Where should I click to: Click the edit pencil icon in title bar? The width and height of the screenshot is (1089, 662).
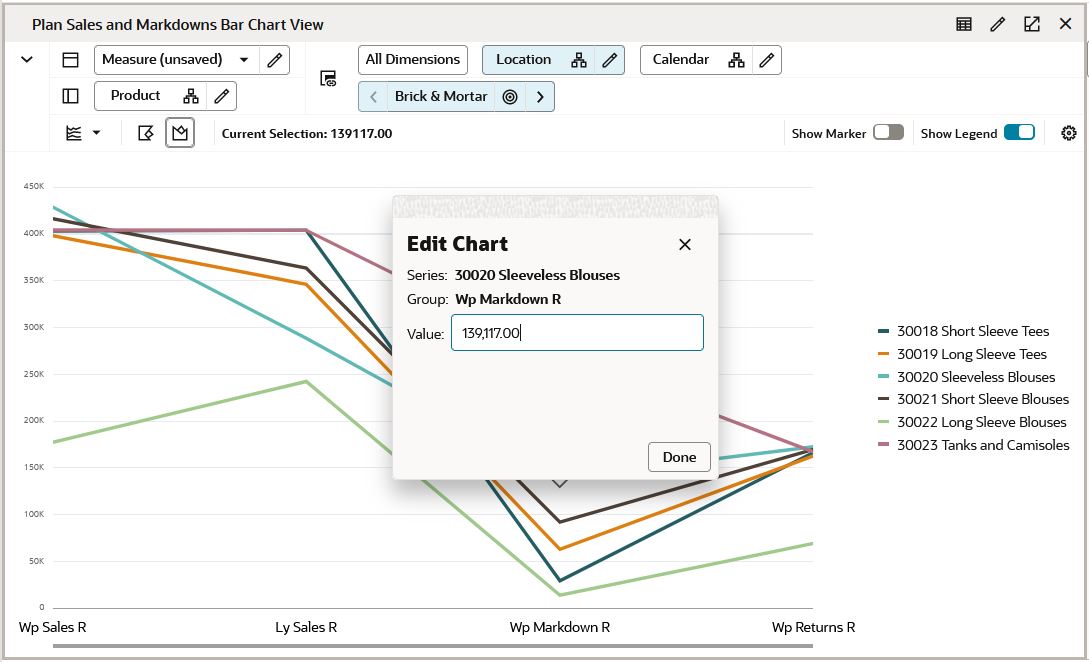pos(997,23)
